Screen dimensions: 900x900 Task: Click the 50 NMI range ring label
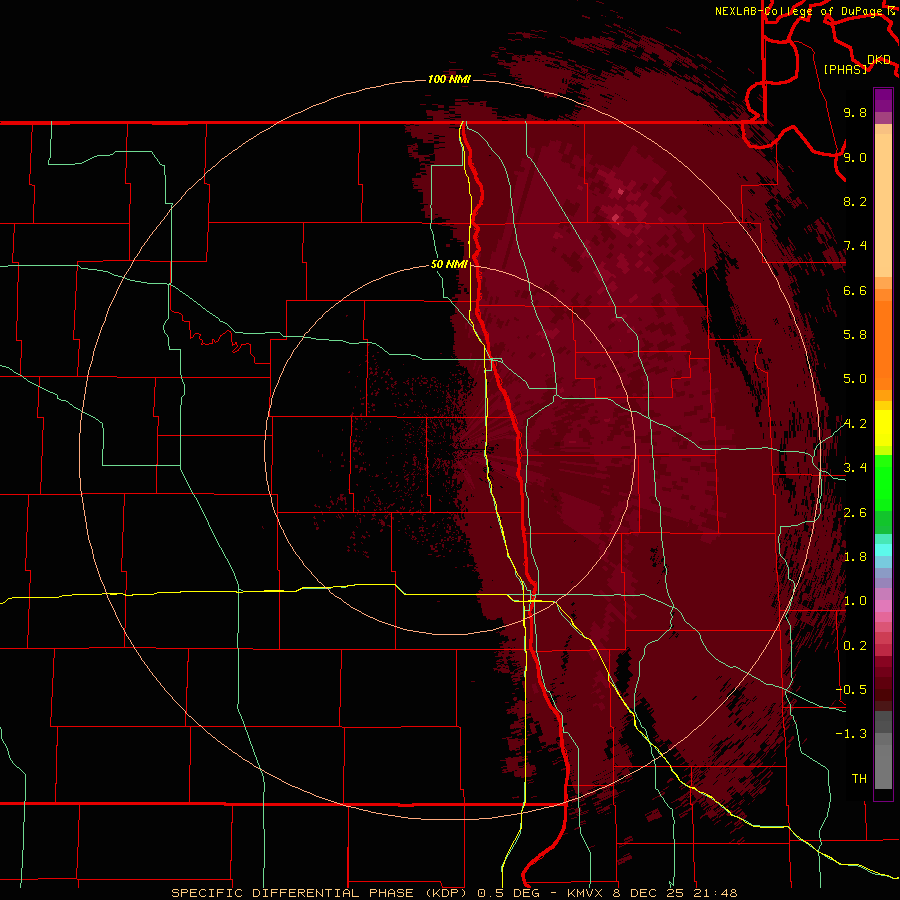point(449,265)
